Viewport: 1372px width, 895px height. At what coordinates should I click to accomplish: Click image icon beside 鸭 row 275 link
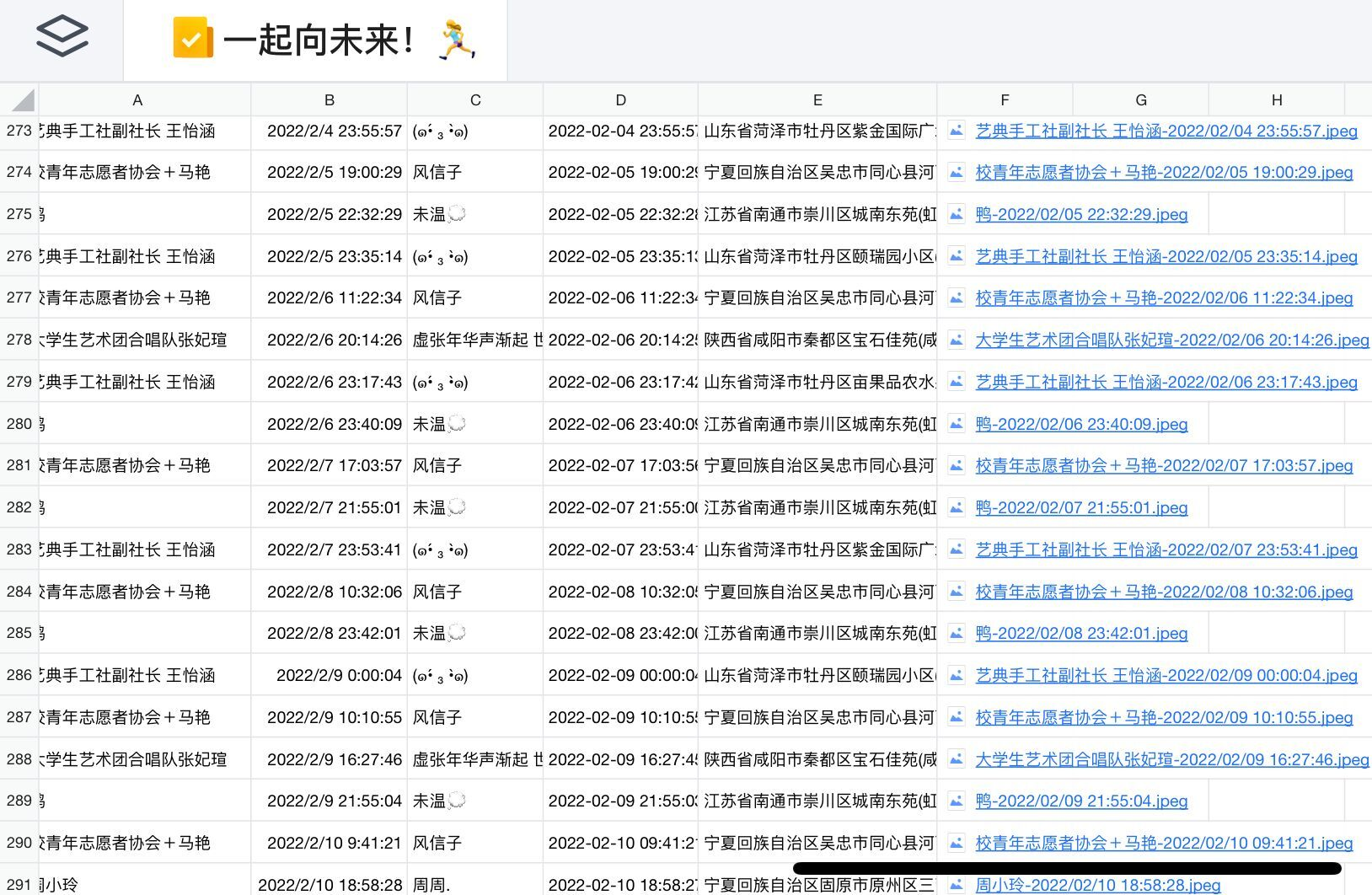coord(957,214)
